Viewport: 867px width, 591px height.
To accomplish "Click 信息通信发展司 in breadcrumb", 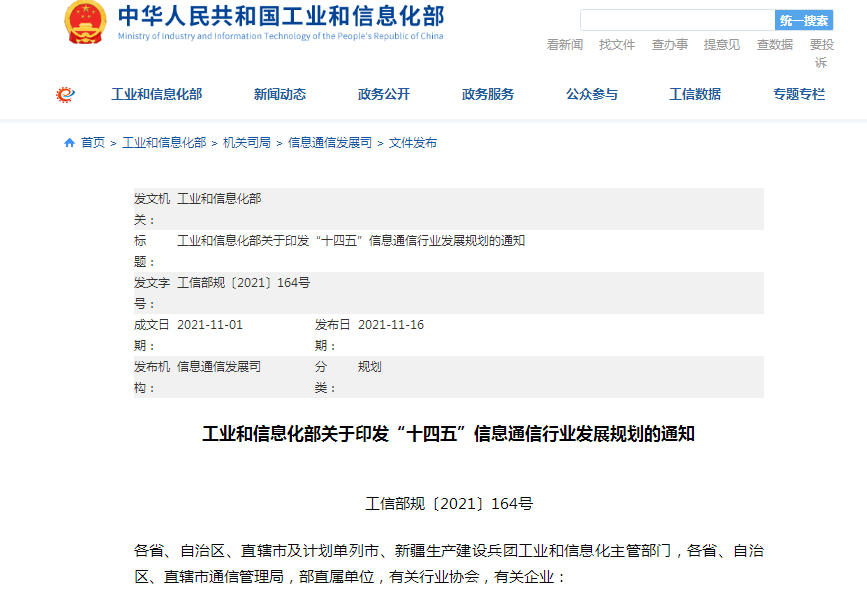I will coord(330,143).
